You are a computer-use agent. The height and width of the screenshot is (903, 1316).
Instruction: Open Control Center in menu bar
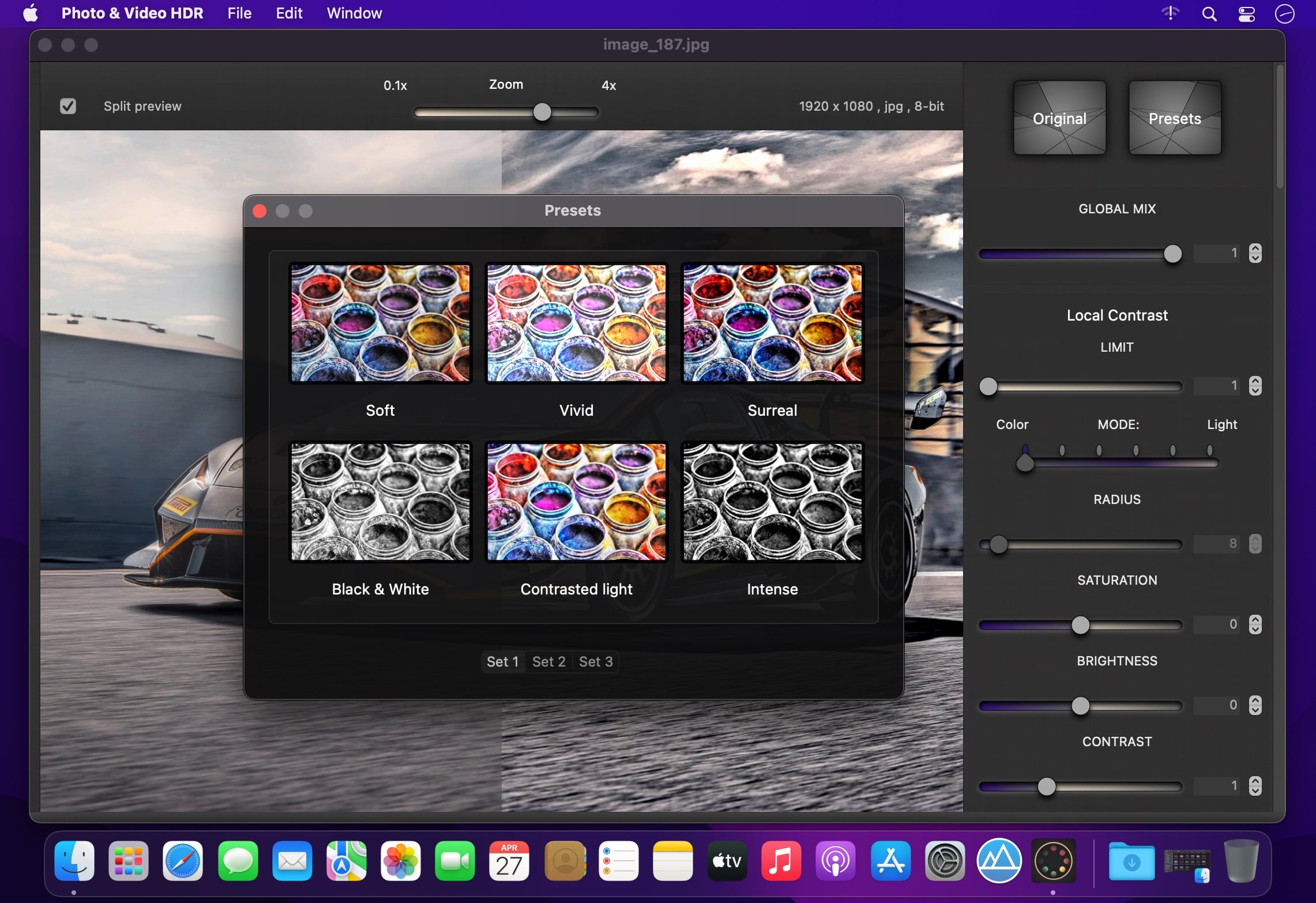pos(1247,13)
